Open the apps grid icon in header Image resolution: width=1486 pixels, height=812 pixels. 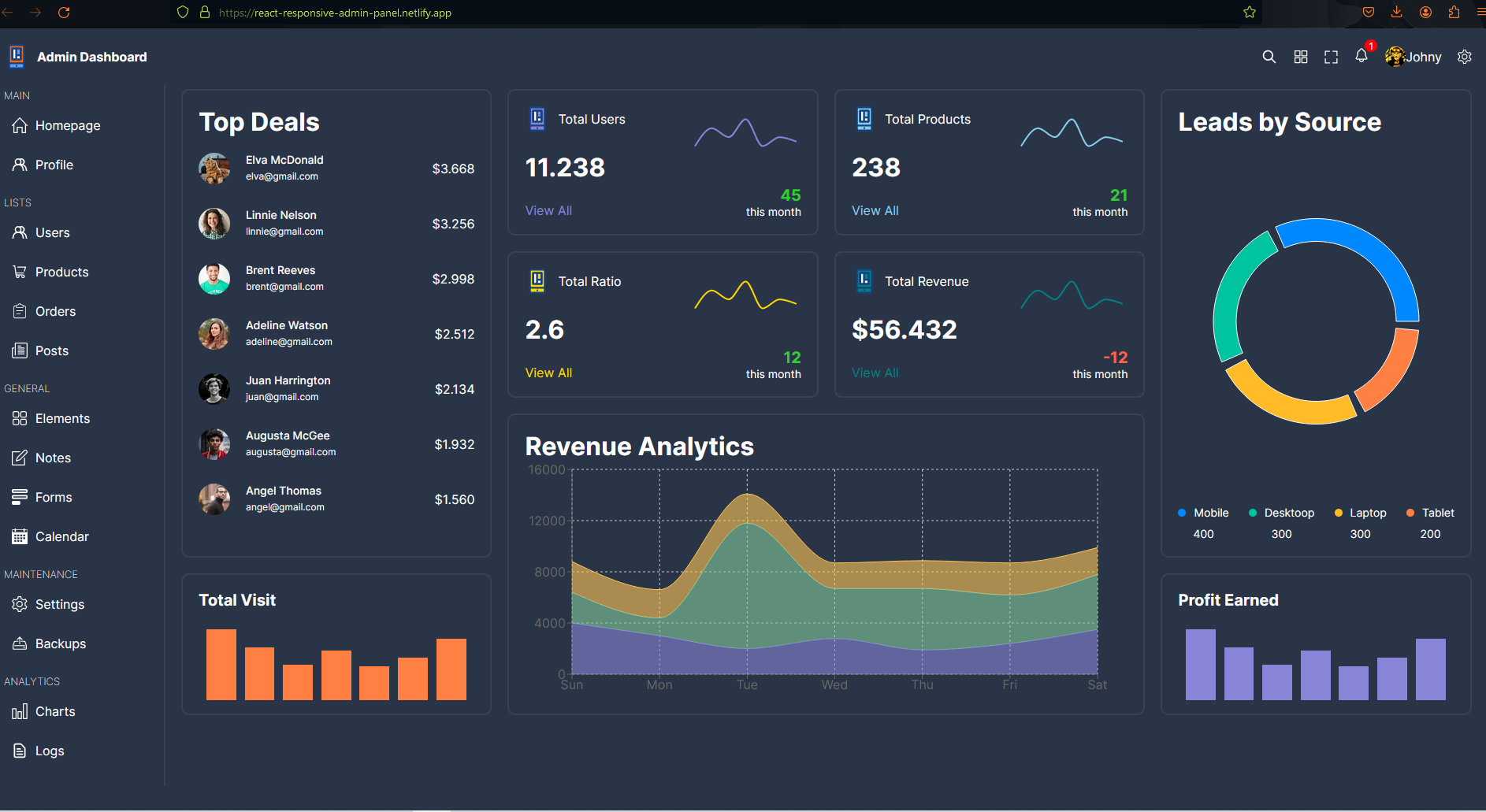(x=1301, y=57)
